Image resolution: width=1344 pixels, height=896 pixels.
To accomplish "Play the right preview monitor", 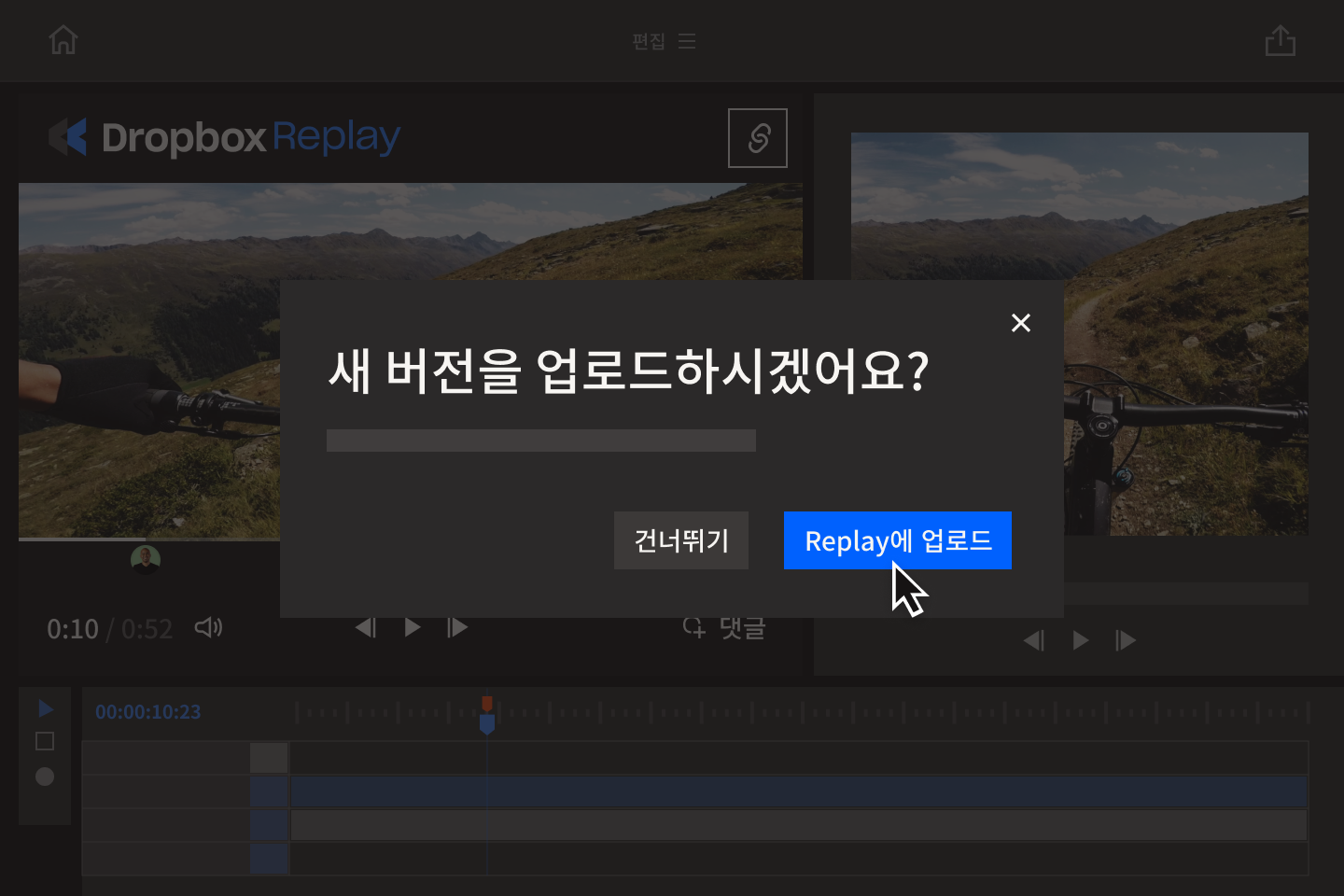I will click(x=1080, y=640).
